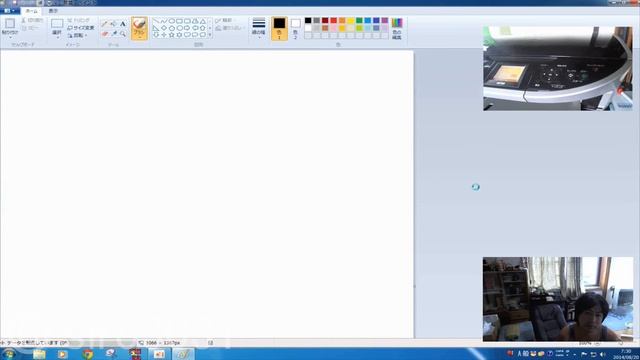Screen dimensions: 640x360
Task: Click the Resize (サイズ変更) button
Action: pyautogui.click(x=80, y=28)
